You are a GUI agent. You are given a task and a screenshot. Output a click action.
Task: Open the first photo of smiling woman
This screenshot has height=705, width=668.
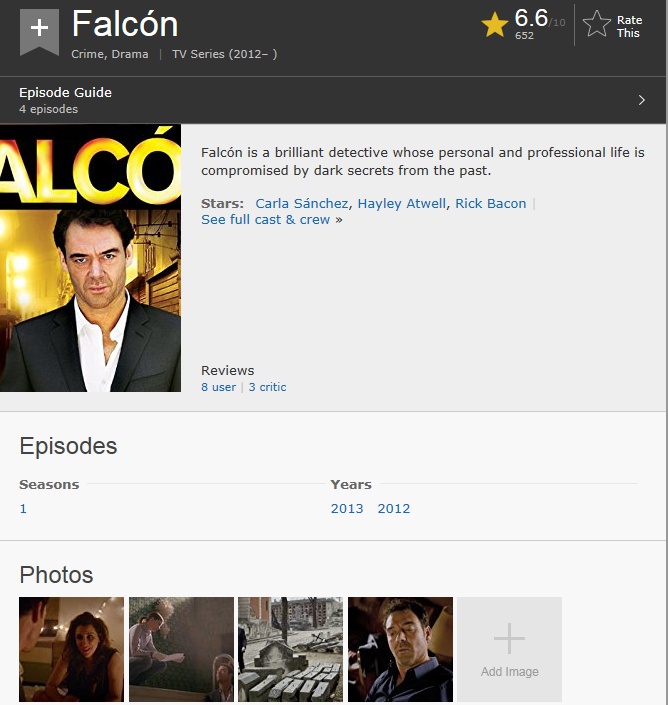coord(71,649)
